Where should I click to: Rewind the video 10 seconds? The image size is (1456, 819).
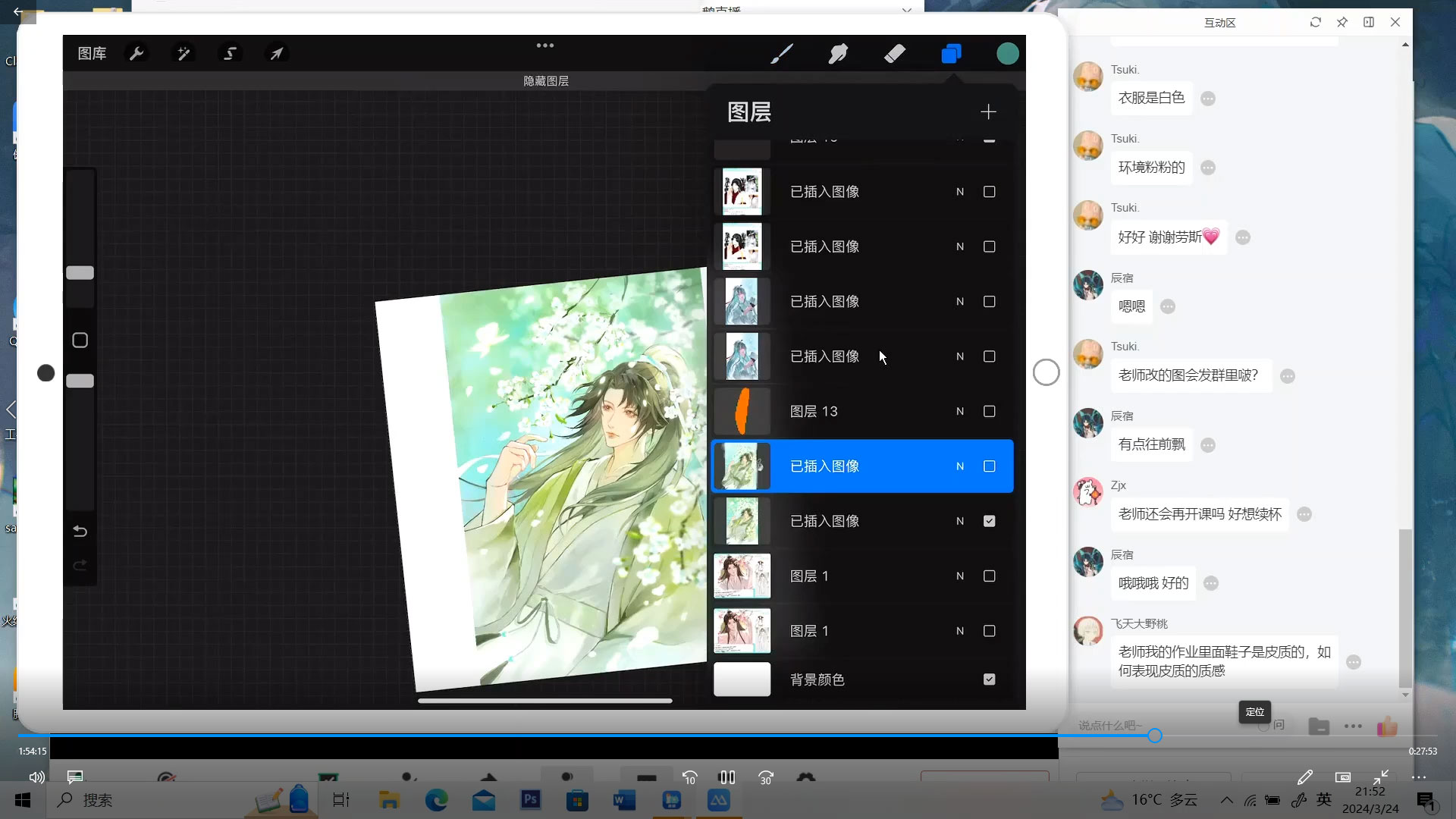[689, 777]
